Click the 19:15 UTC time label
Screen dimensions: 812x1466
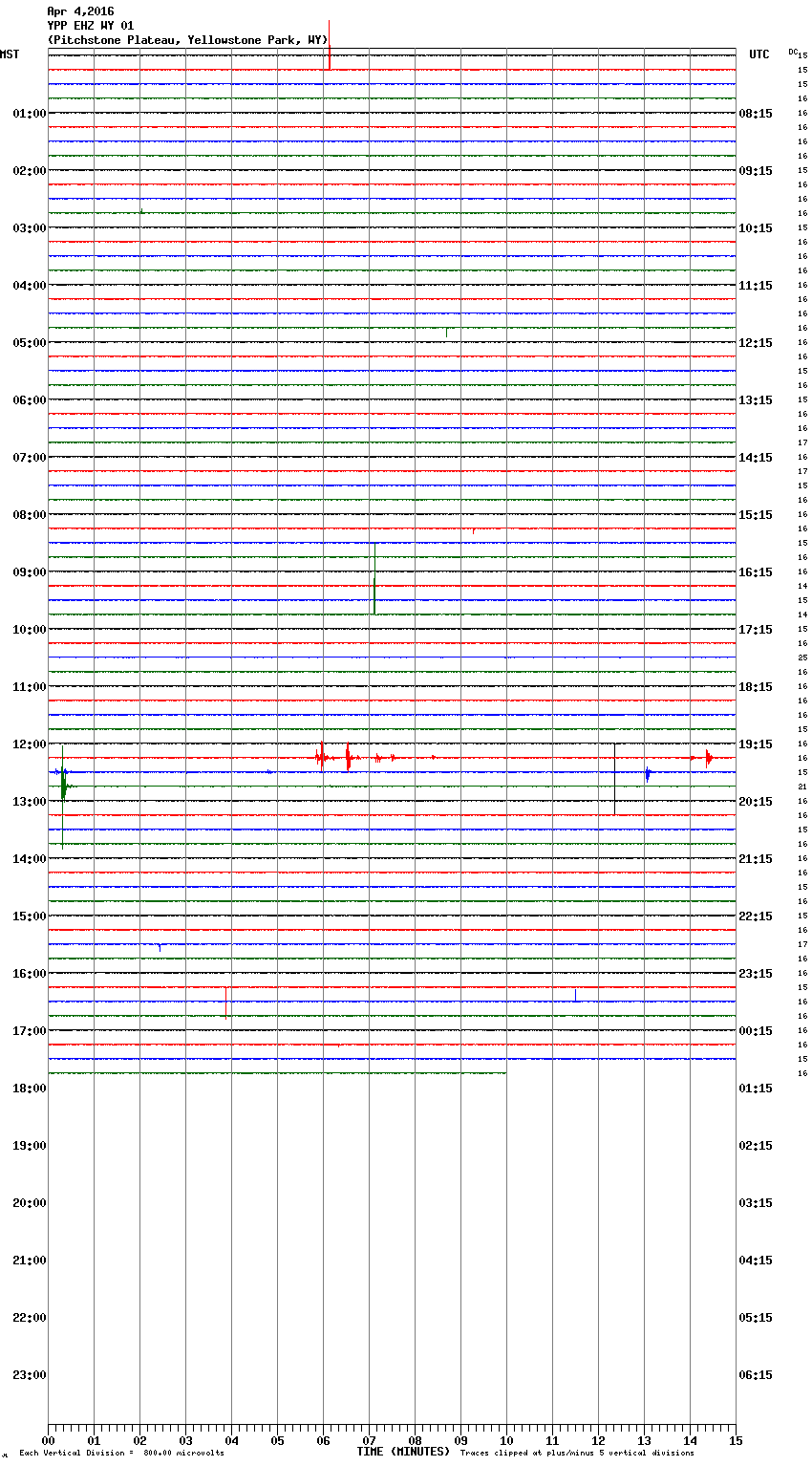coord(756,744)
